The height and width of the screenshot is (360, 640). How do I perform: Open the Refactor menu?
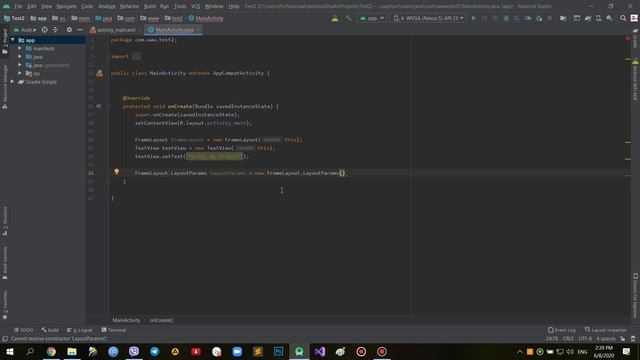tap(129, 6)
